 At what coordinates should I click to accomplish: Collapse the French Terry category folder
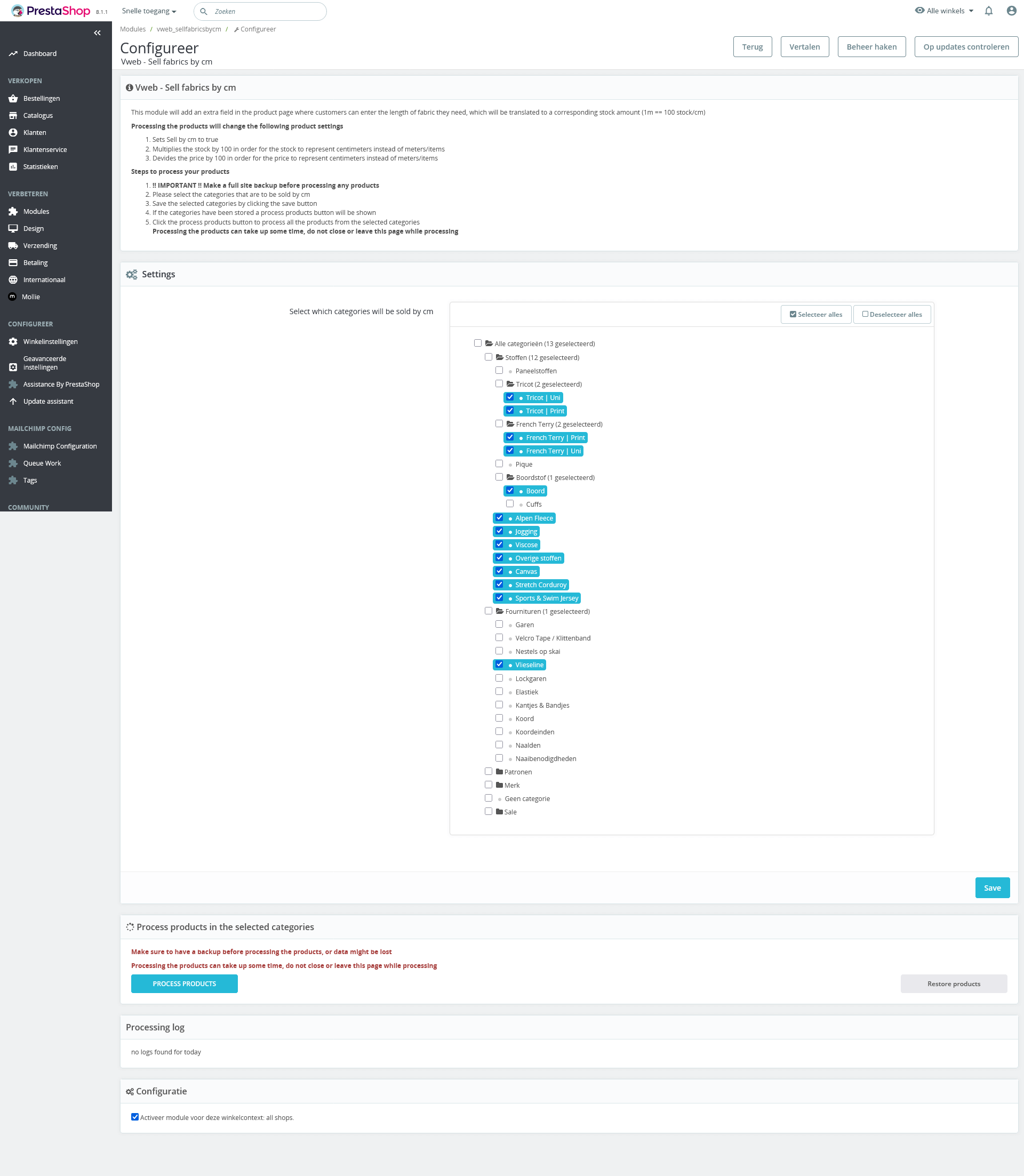[510, 424]
